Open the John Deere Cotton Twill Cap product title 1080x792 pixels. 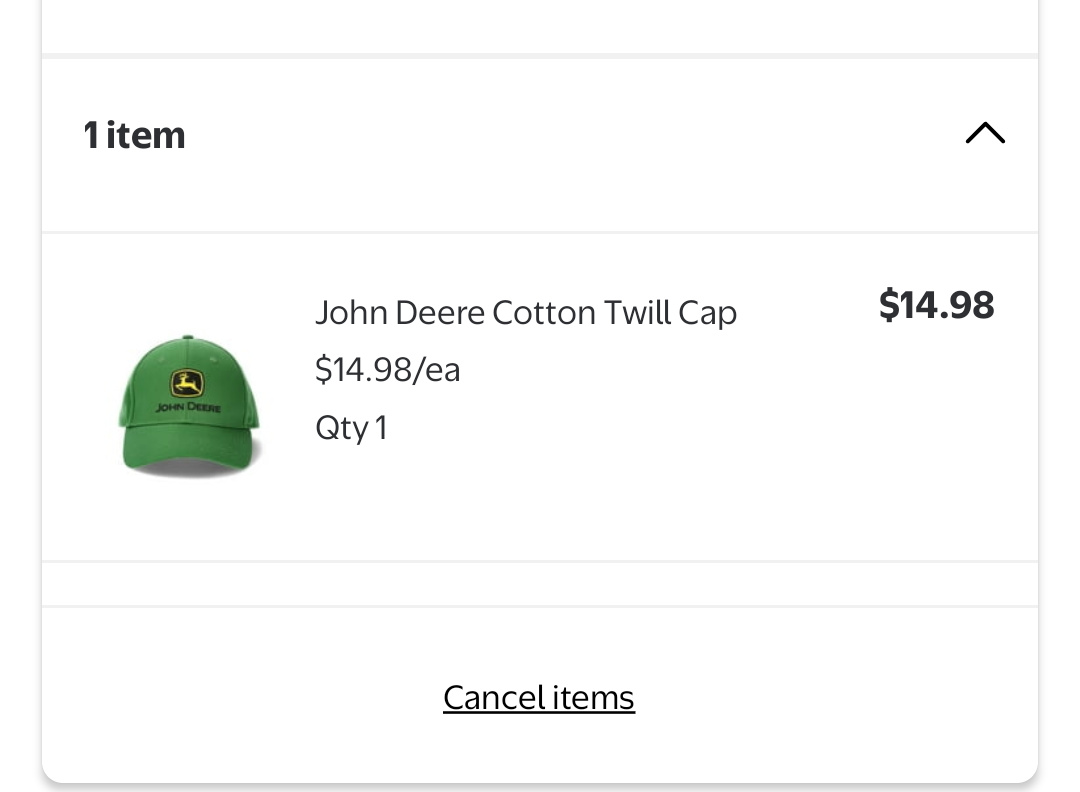tap(526, 313)
